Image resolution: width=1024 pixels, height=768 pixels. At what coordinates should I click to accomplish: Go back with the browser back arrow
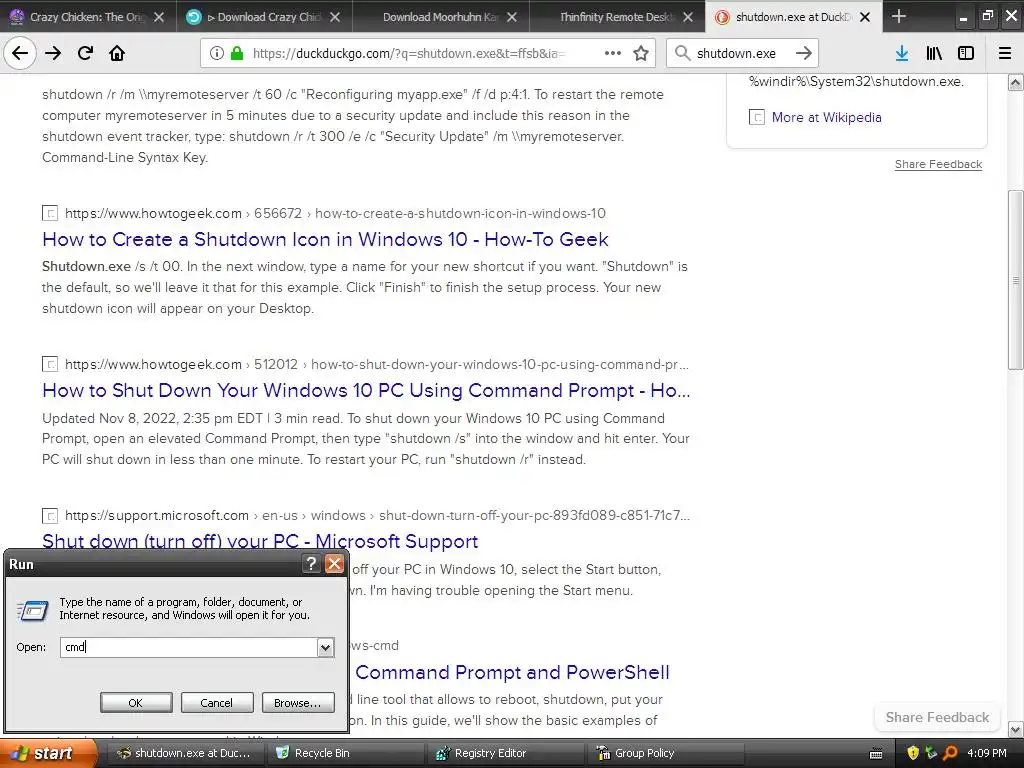point(20,53)
